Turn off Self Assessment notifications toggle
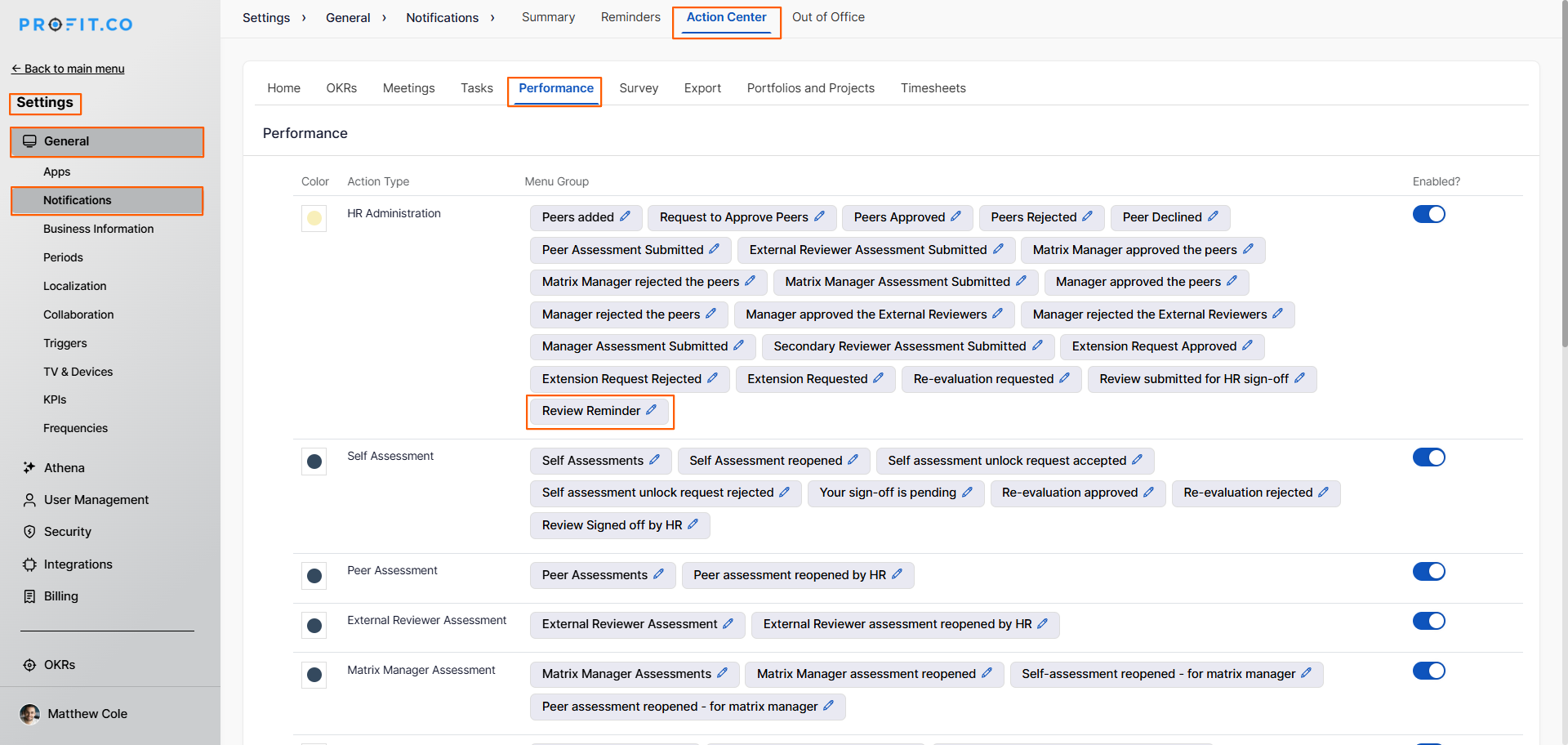Screen dimensions: 1568x745 [x=1428, y=457]
